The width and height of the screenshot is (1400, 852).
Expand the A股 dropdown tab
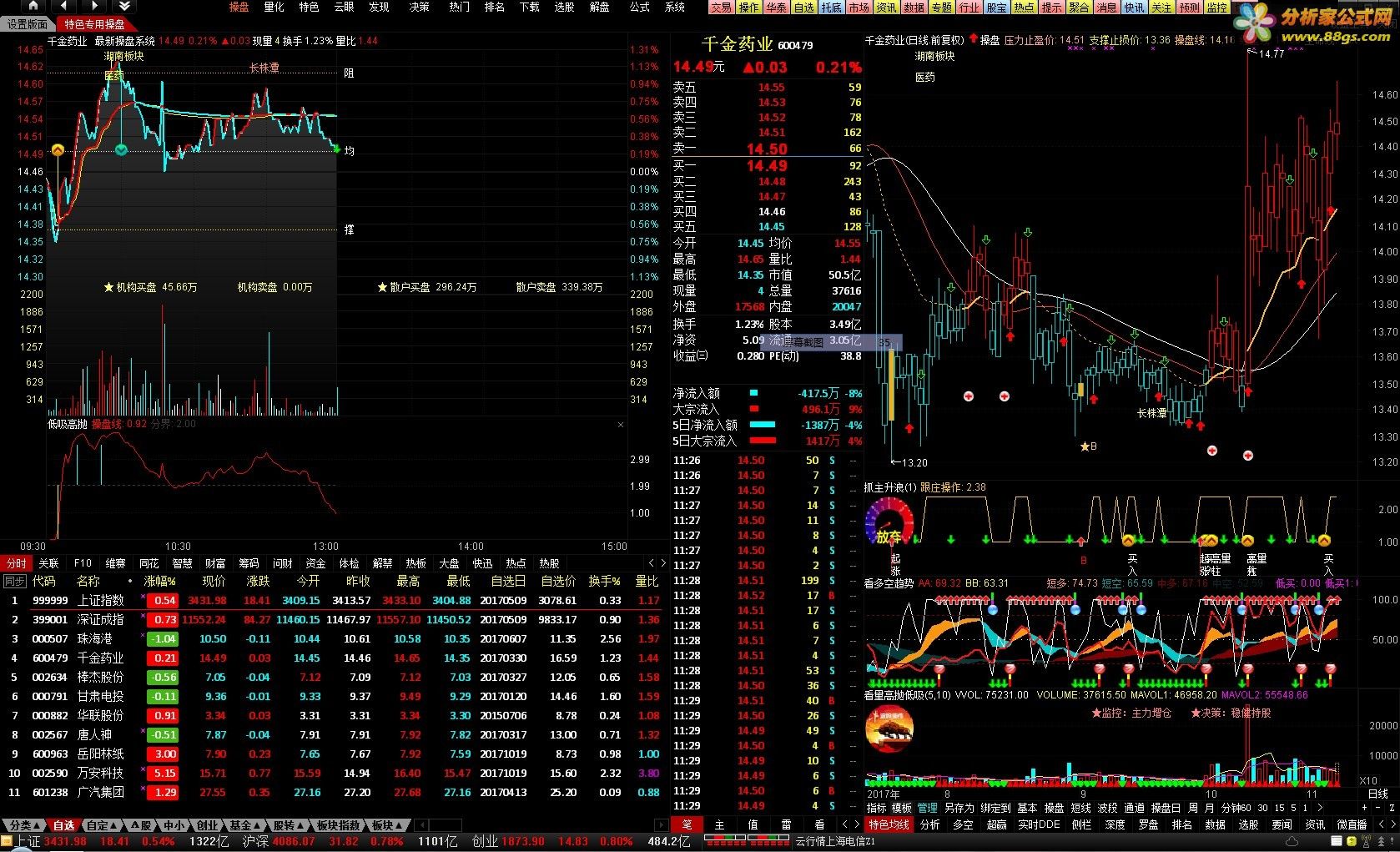(143, 825)
